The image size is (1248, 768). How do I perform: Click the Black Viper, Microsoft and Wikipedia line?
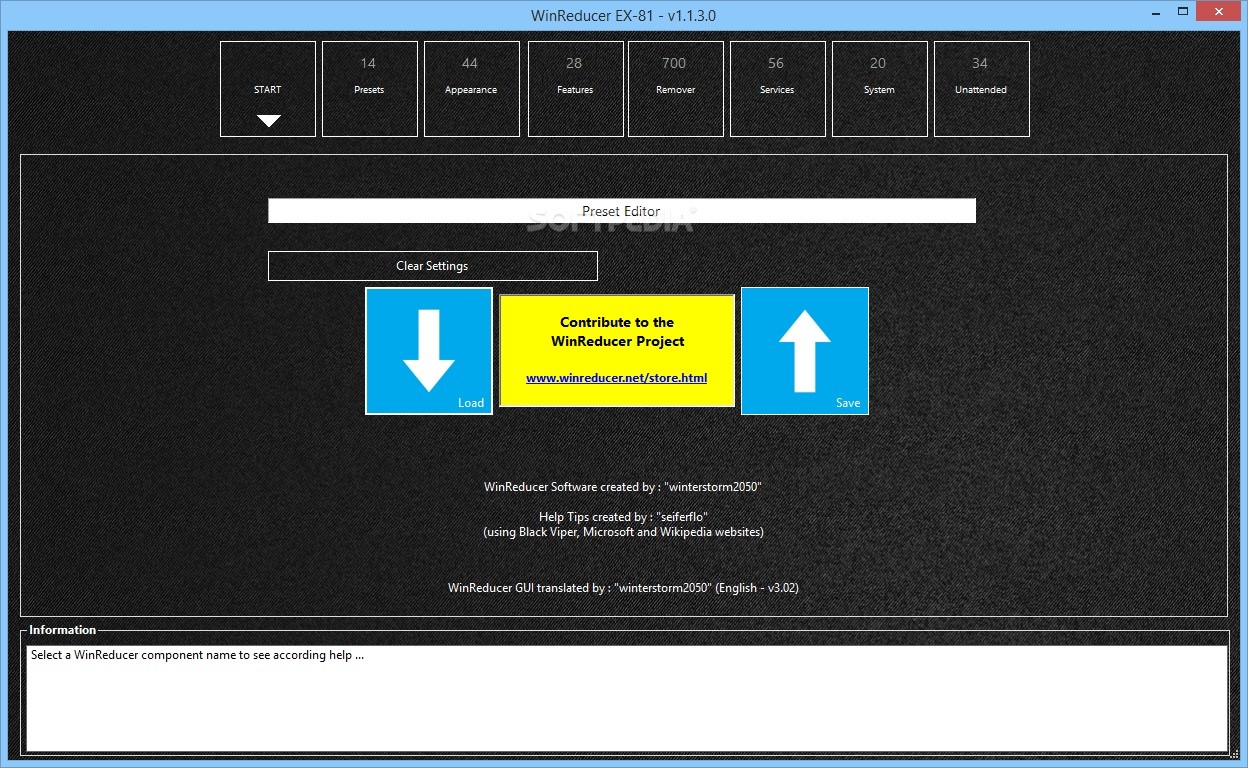click(x=623, y=532)
